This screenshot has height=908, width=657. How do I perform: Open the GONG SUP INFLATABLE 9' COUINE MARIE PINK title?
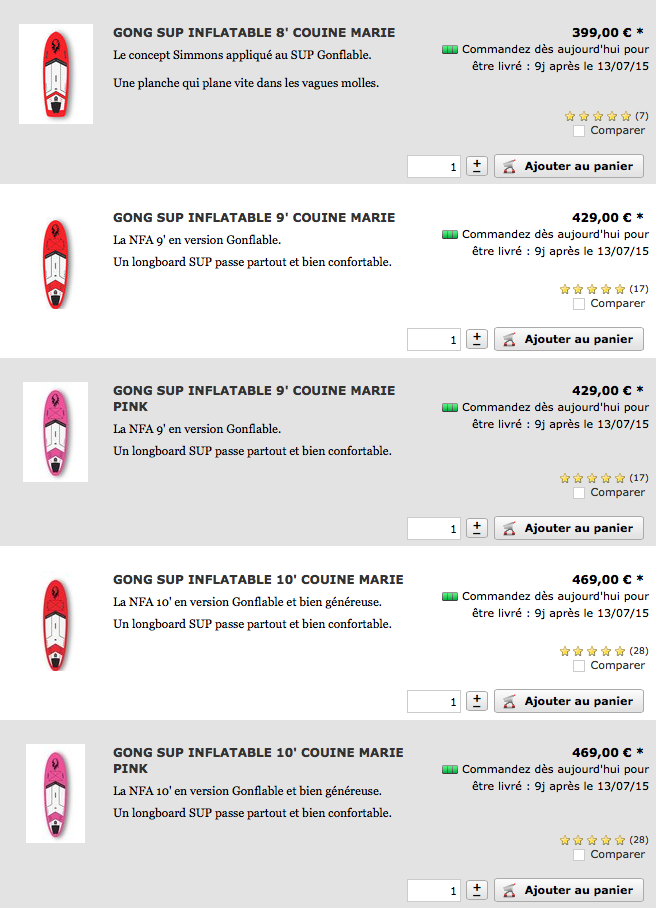pyautogui.click(x=254, y=398)
